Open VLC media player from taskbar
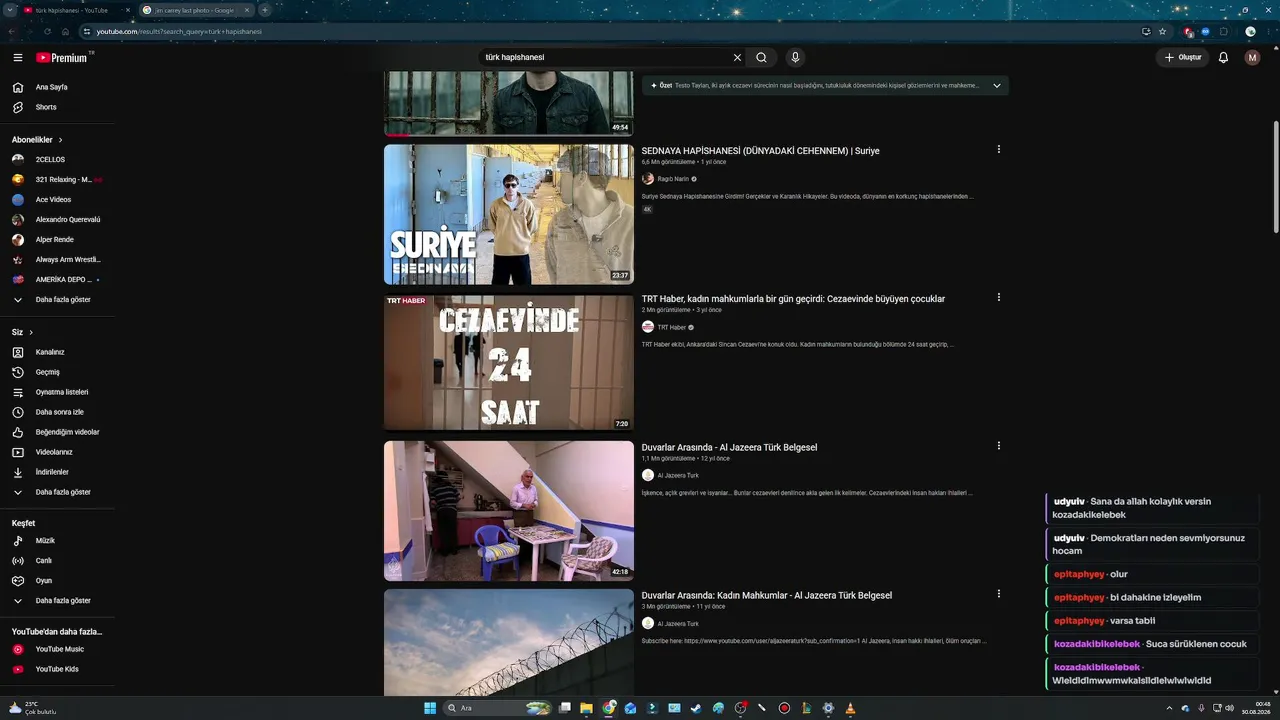1280x720 pixels. pos(850,708)
